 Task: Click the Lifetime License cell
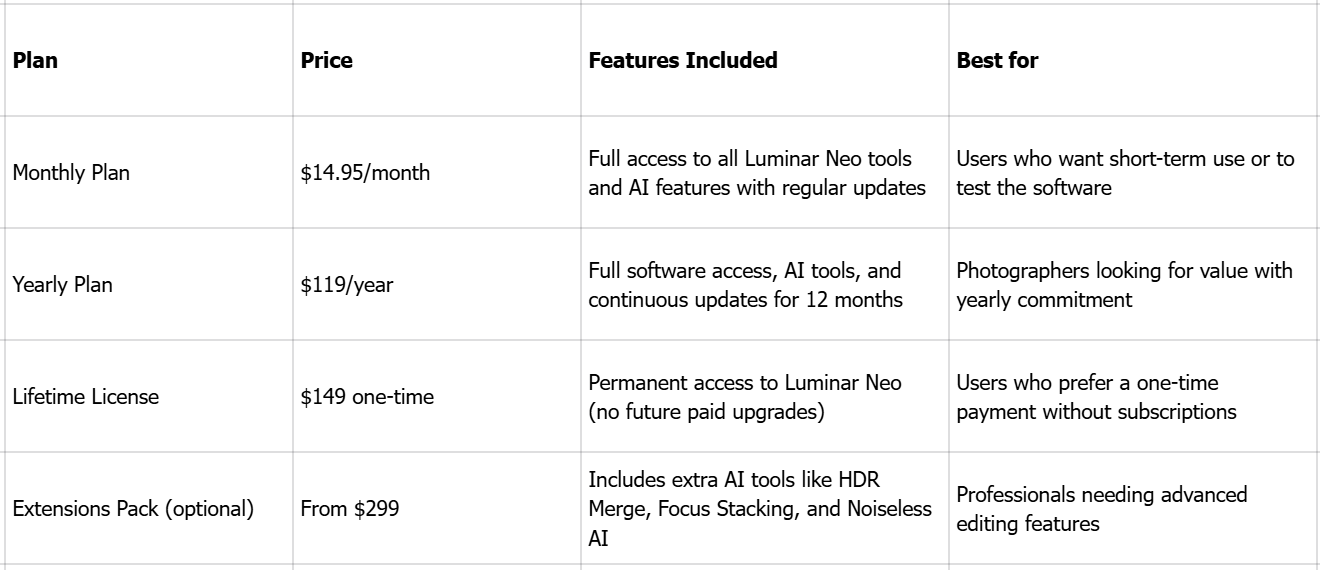pos(85,397)
